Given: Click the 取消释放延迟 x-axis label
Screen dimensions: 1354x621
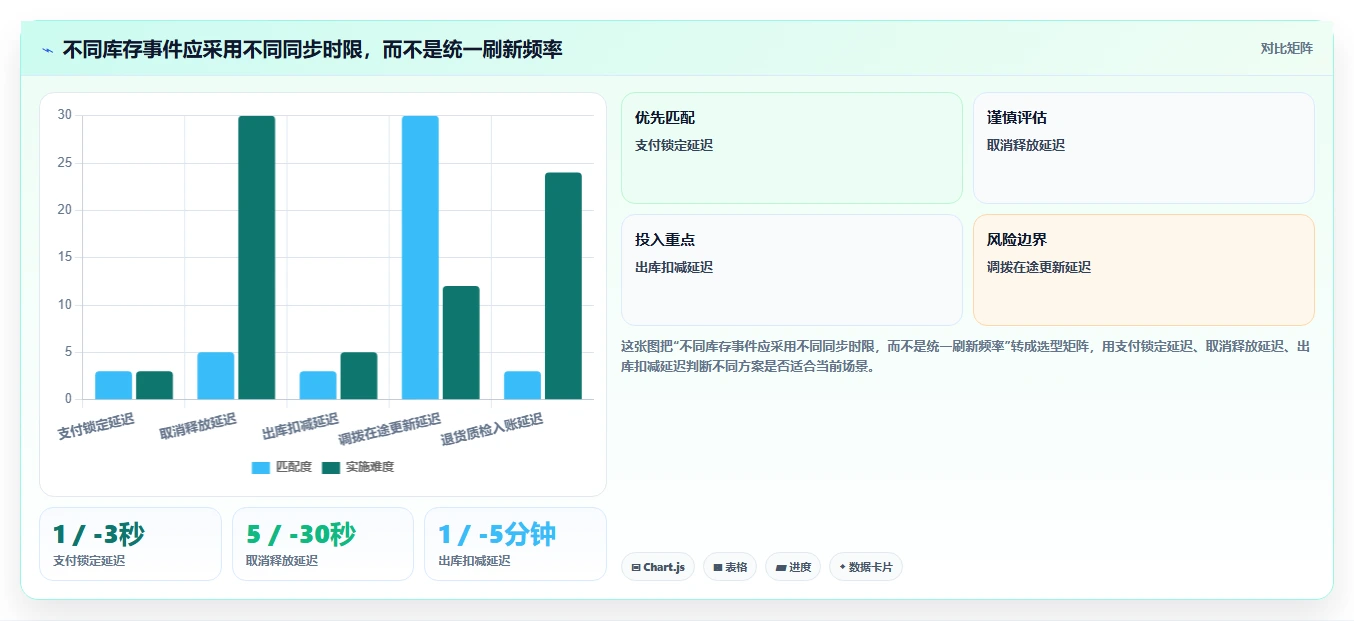Looking at the screenshot, I should 198,427.
